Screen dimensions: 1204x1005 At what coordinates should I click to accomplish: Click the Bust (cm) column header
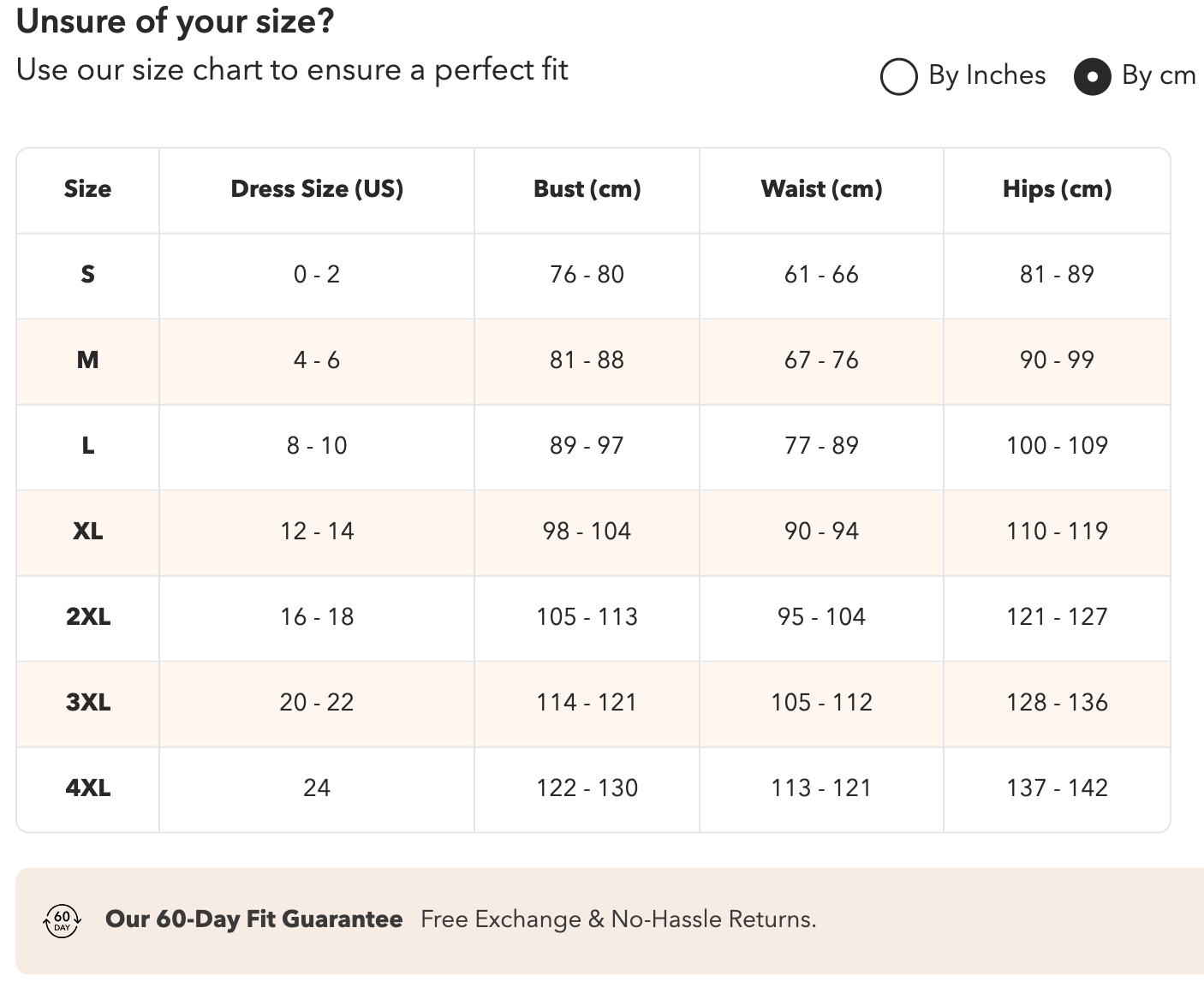point(587,189)
